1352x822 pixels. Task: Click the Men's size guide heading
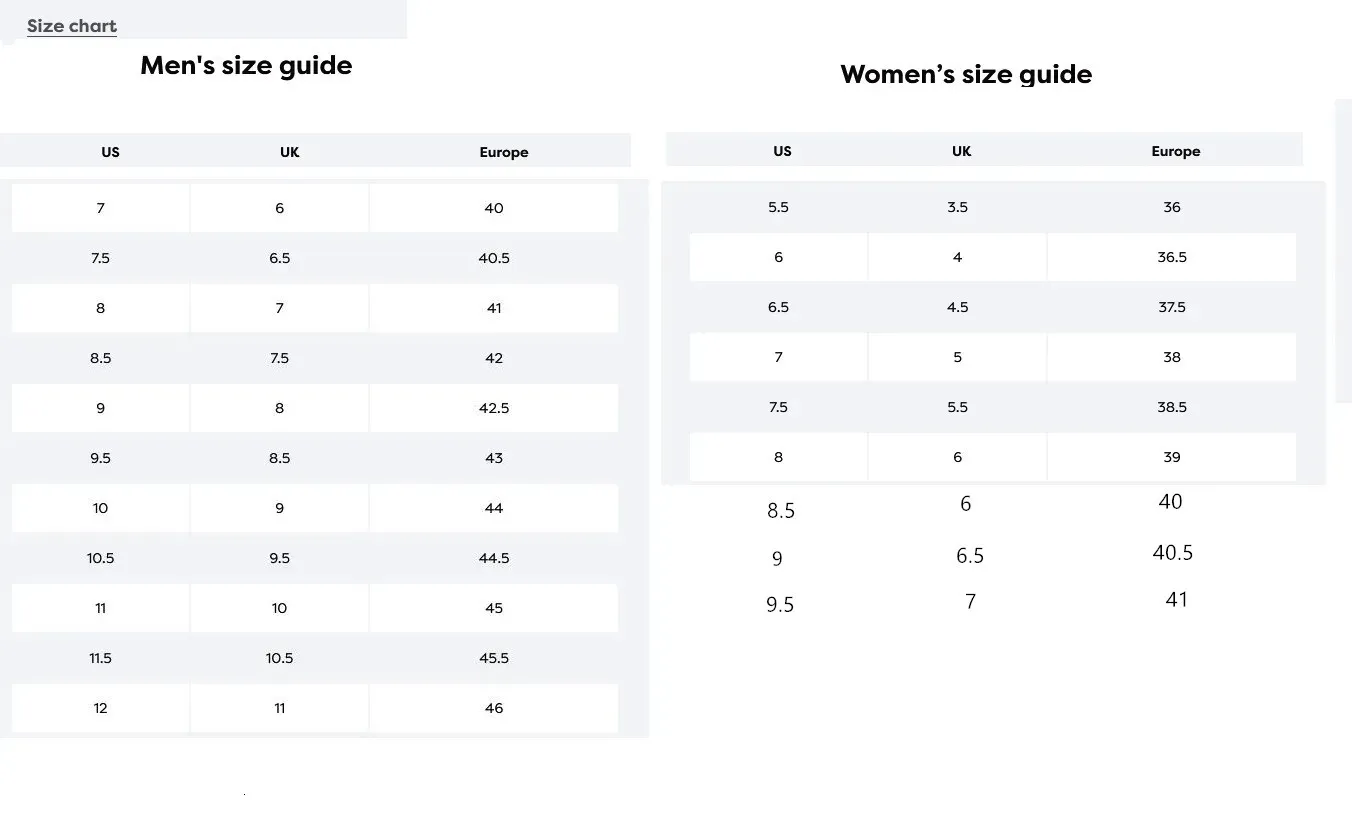(x=246, y=65)
